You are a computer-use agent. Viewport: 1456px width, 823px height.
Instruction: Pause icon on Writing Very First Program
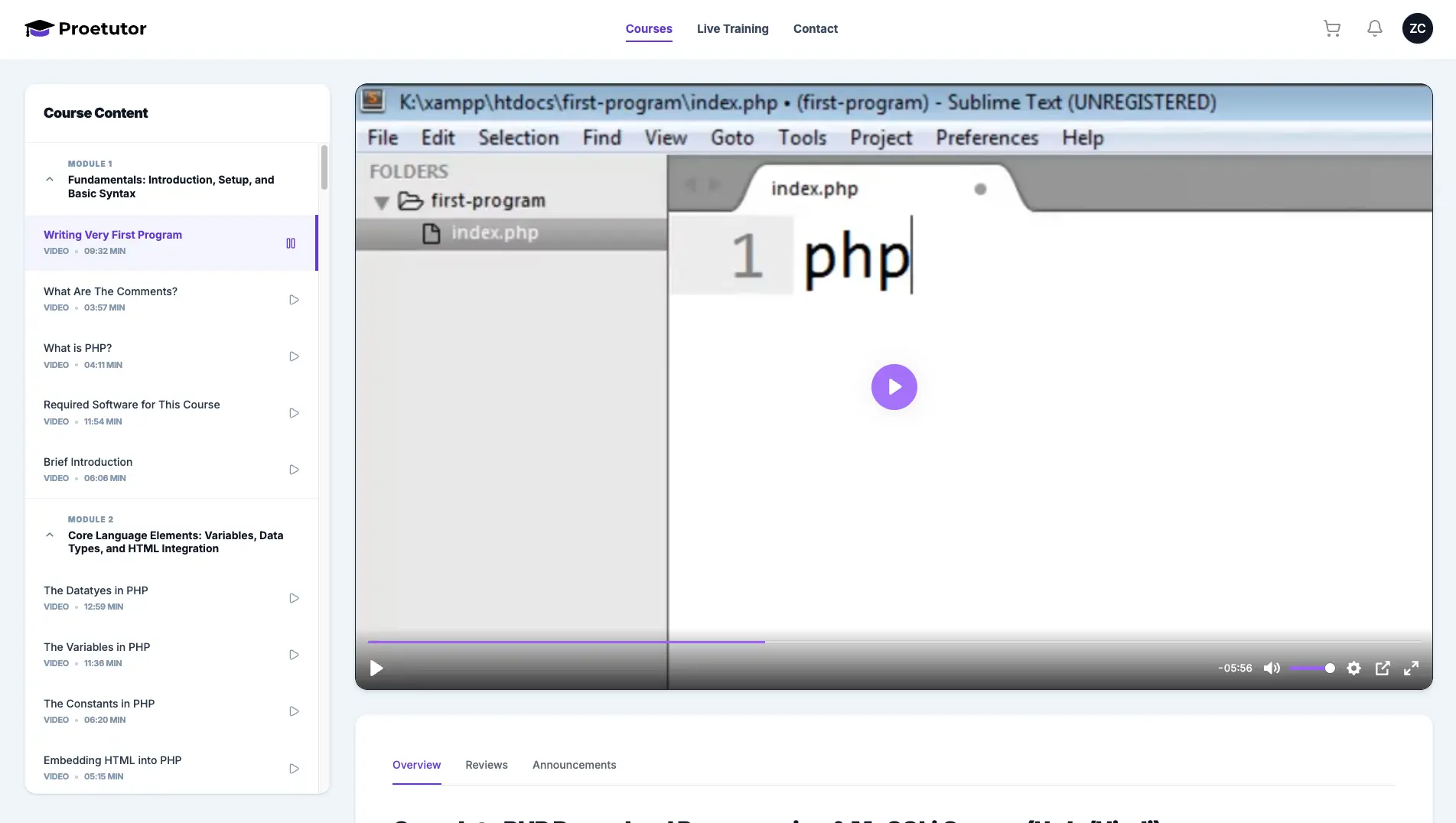pyautogui.click(x=291, y=243)
